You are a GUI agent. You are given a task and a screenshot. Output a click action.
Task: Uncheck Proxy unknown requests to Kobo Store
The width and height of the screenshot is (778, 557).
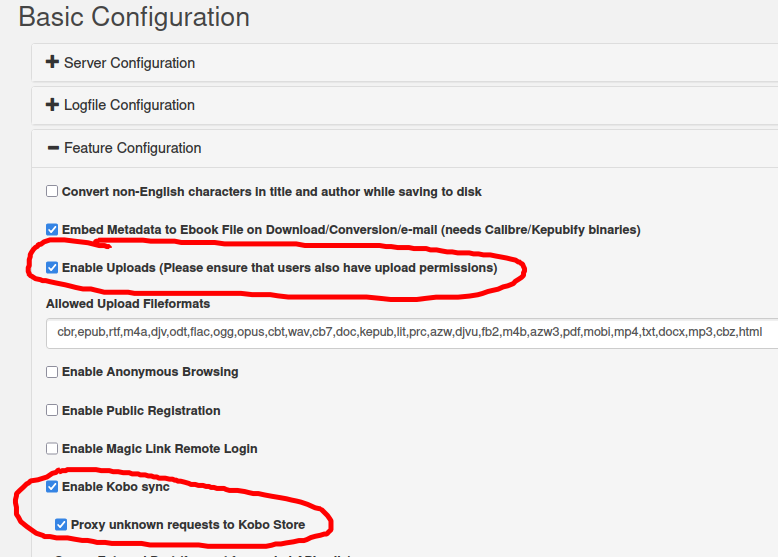61,524
